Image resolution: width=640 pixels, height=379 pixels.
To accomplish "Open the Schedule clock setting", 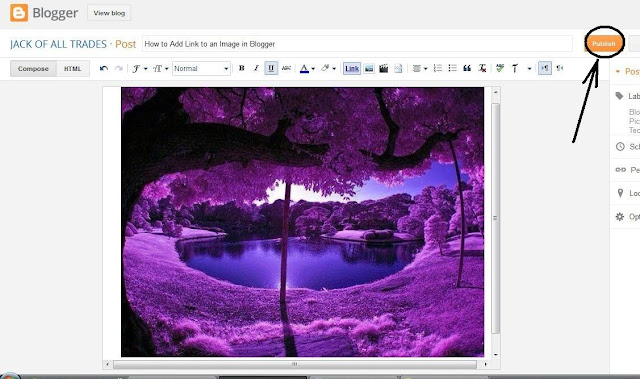I will click(620, 146).
